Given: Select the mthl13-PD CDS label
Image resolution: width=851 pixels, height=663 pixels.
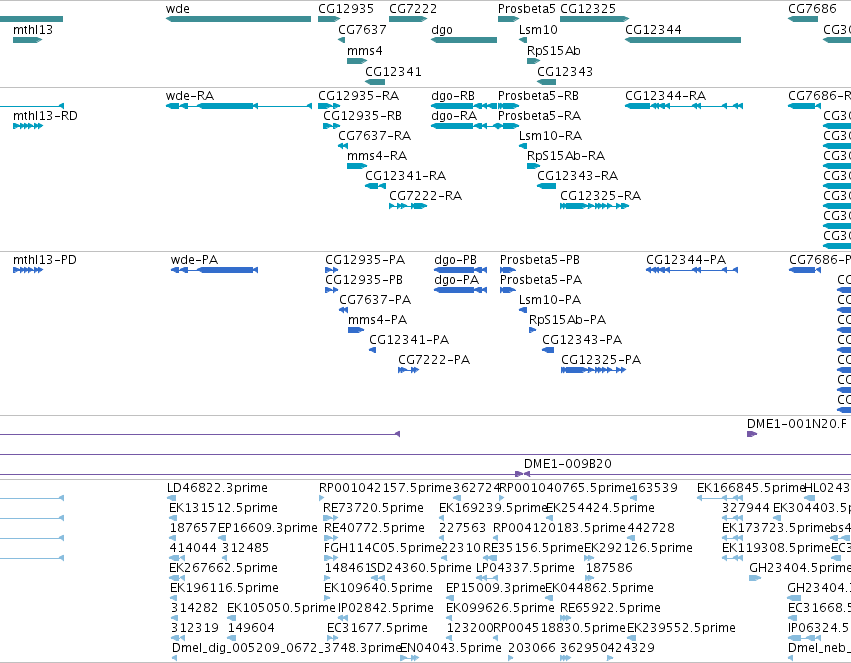Looking at the screenshot, I should point(45,260).
